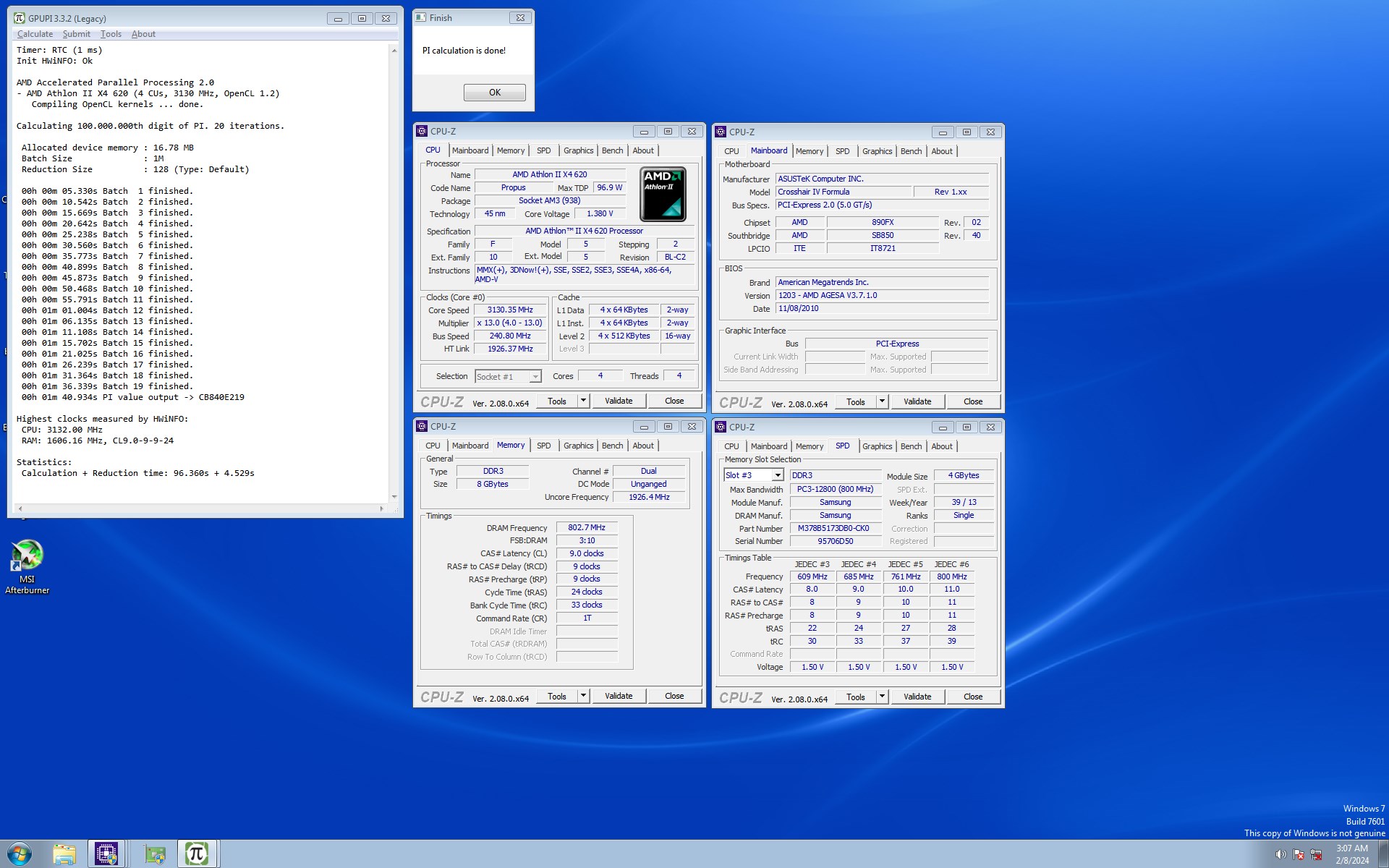
Task: Switch to the Graphics tab in the CPU-Z window showing the Mainboard tab
Action: [x=877, y=151]
